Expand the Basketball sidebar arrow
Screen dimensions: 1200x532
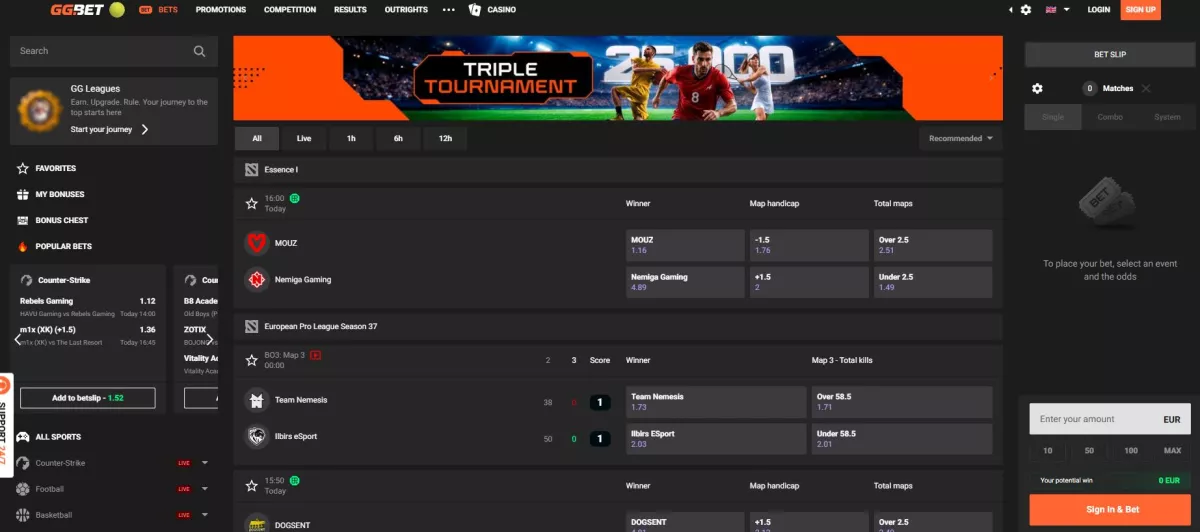coord(205,515)
